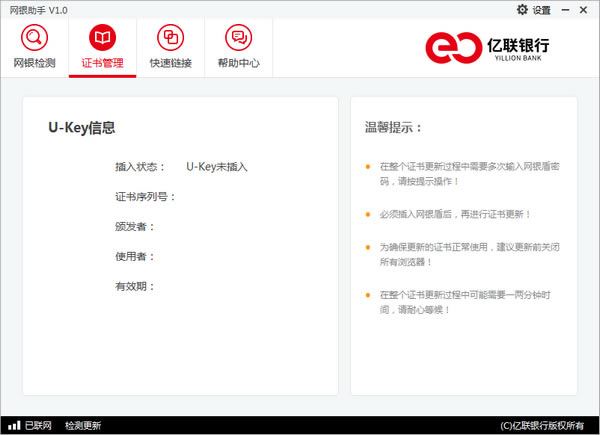Click the 已联网 status text

[39, 425]
